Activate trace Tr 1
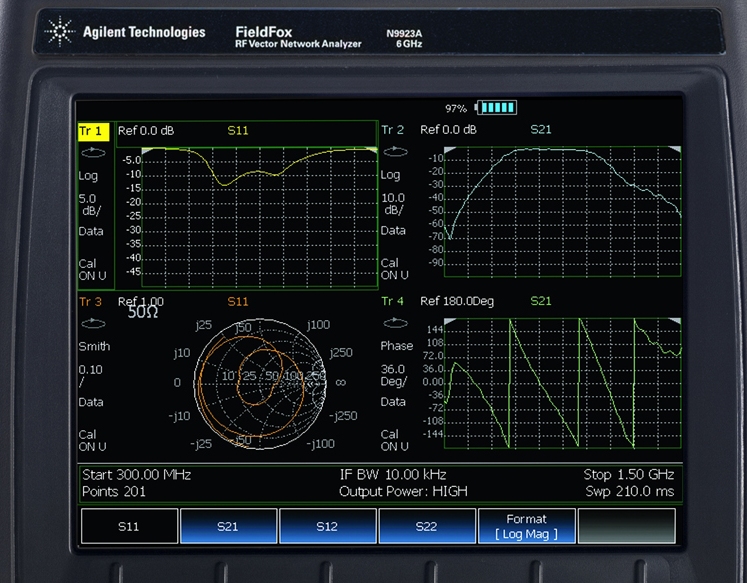The width and height of the screenshot is (747, 583). (92, 130)
